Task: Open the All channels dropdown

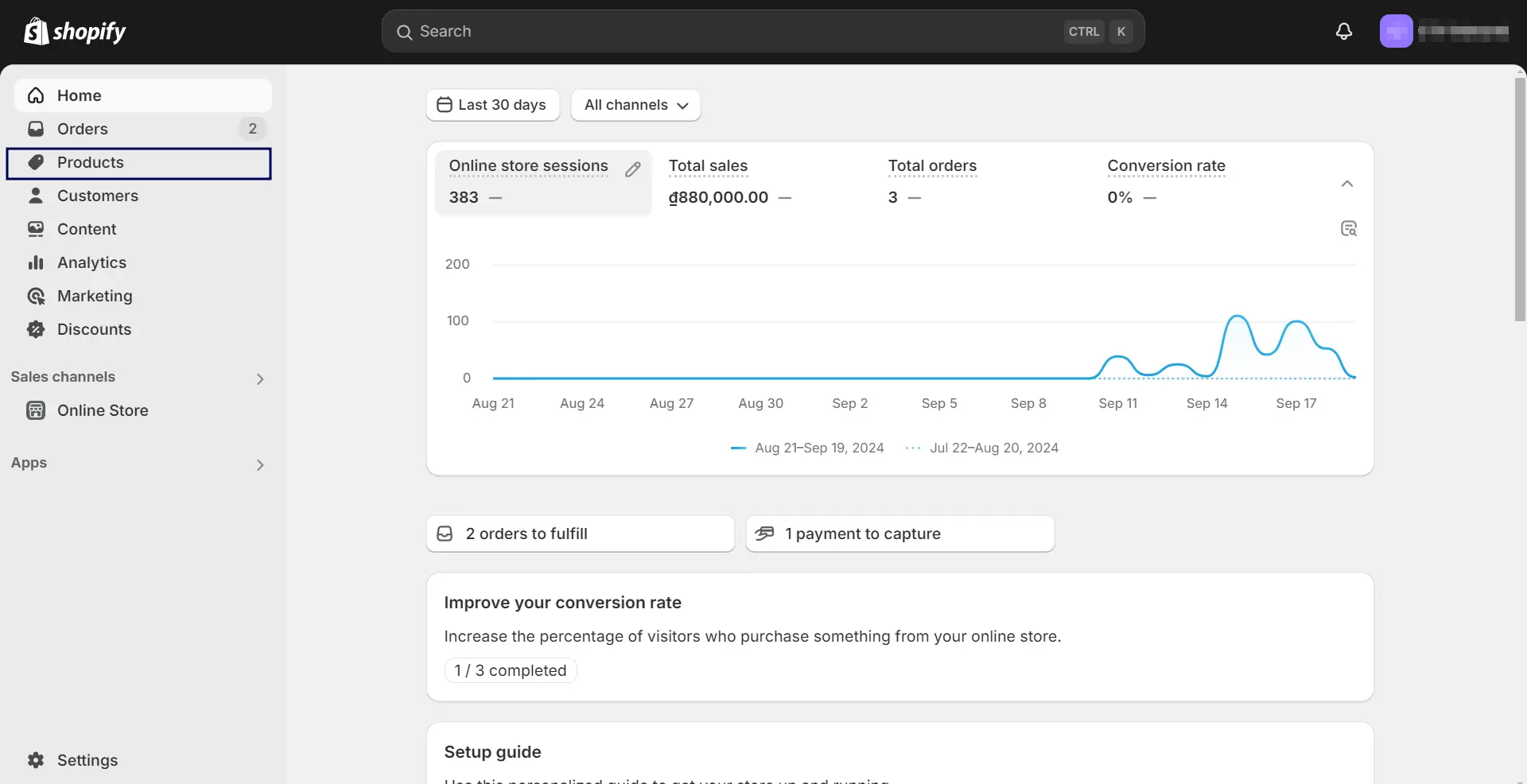Action: tap(635, 105)
